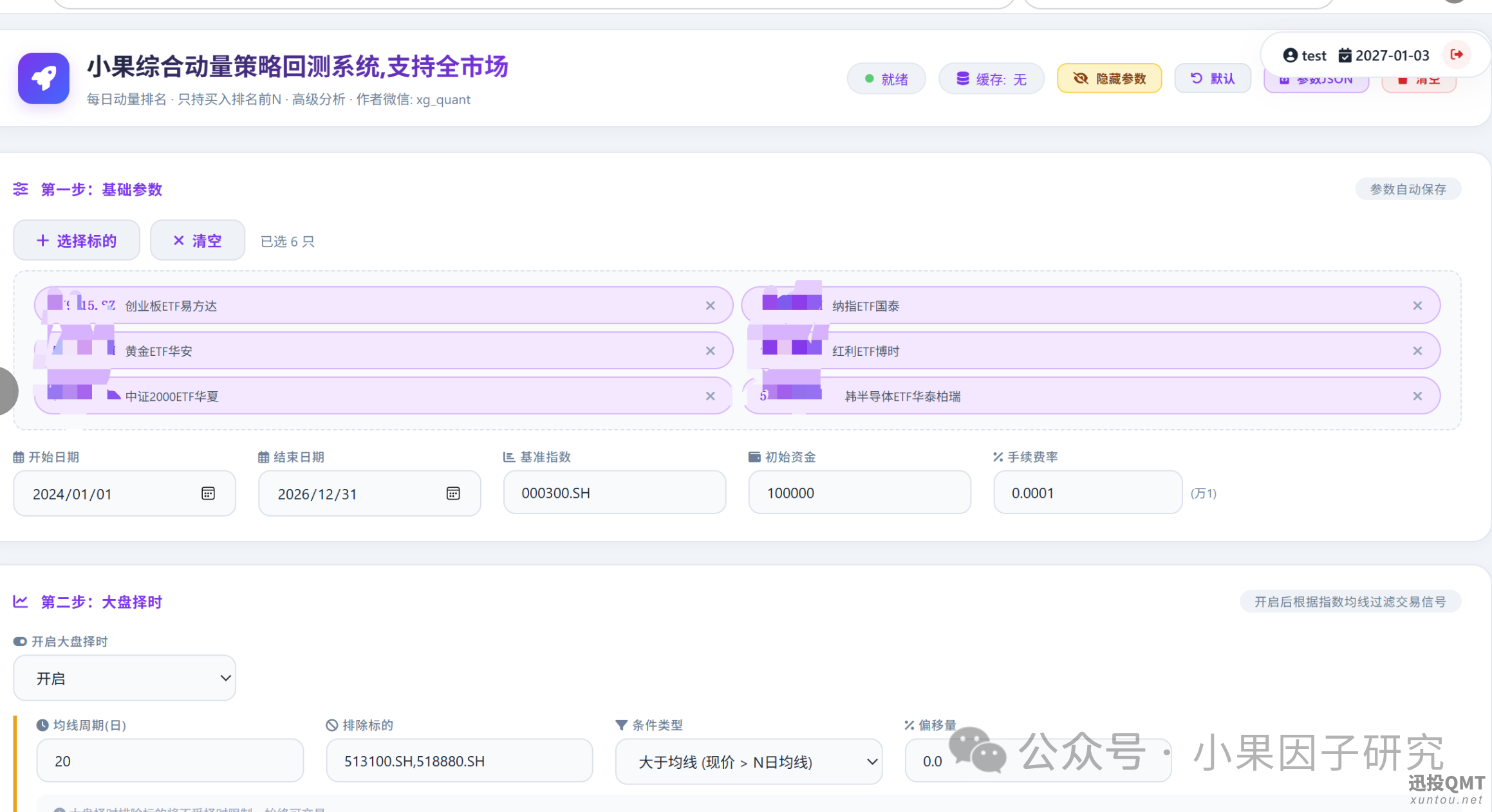The image size is (1492, 812).
Task: Click the rocket logo icon
Action: pos(44,78)
